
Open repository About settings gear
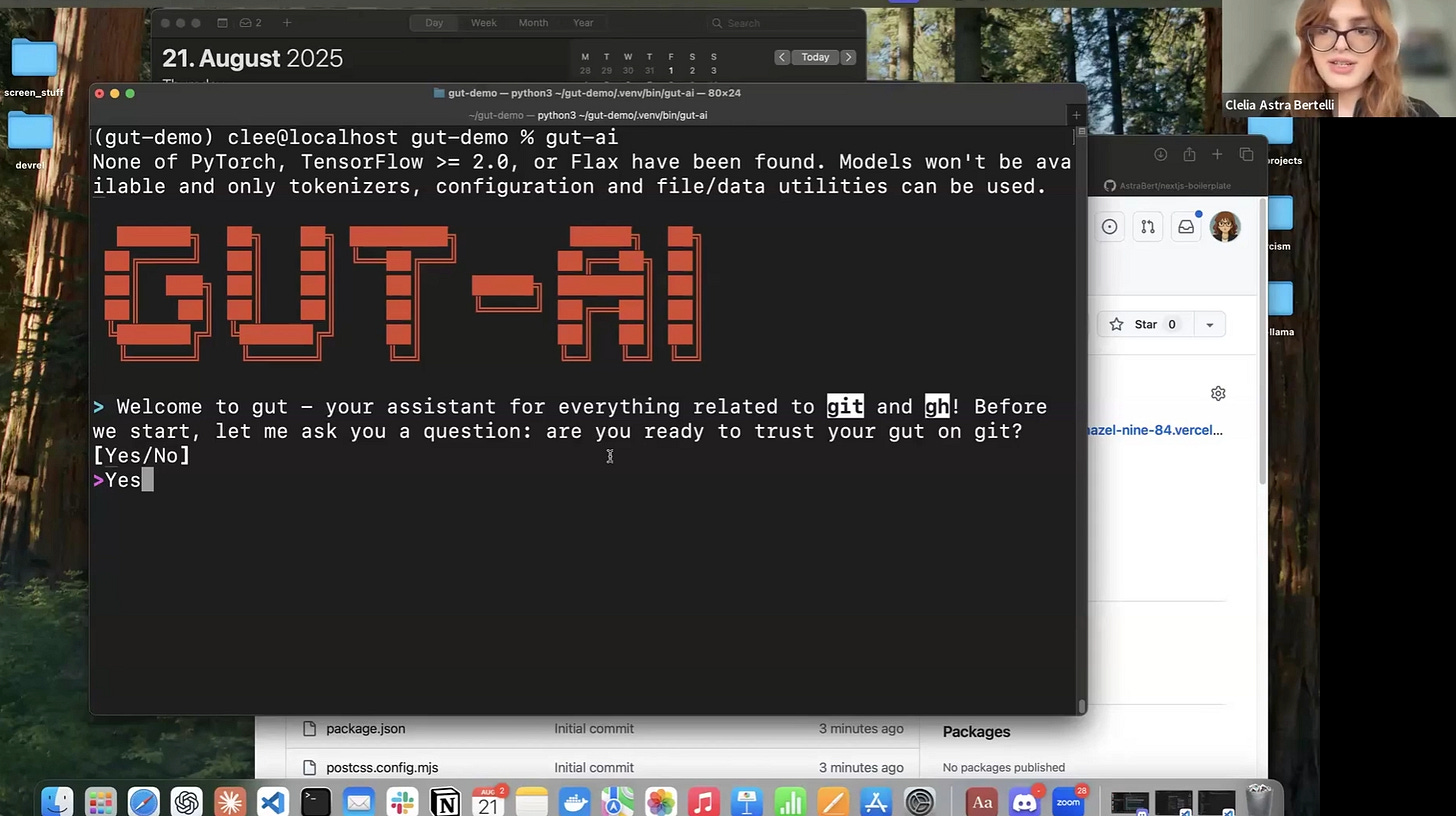coord(1218,393)
